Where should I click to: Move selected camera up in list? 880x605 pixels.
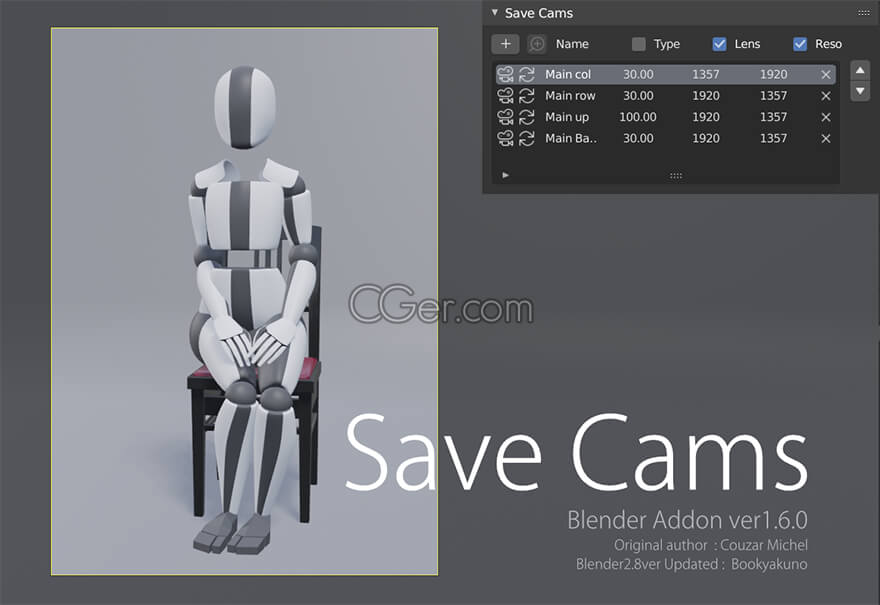(x=860, y=70)
